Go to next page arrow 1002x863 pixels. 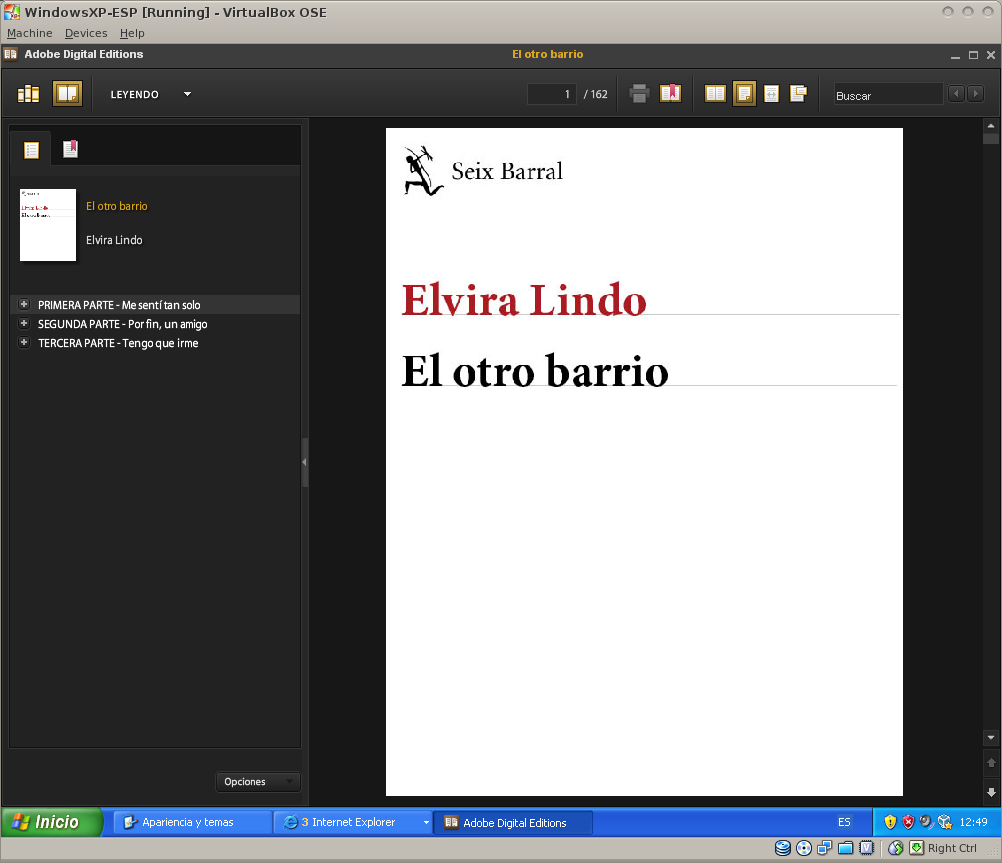pyautogui.click(x=991, y=792)
